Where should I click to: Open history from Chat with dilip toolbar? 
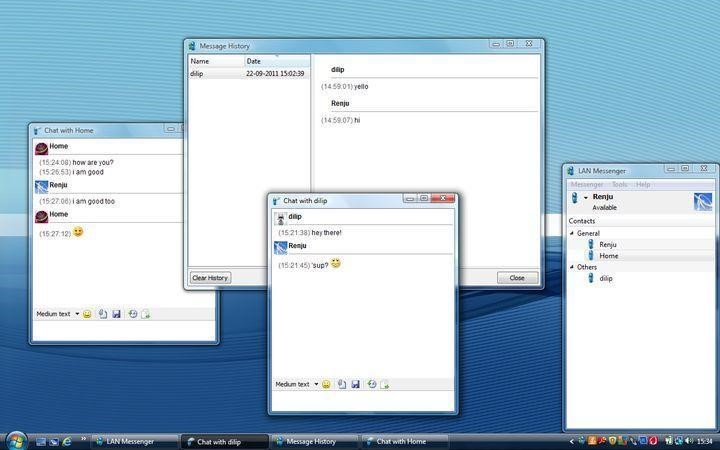(x=372, y=384)
